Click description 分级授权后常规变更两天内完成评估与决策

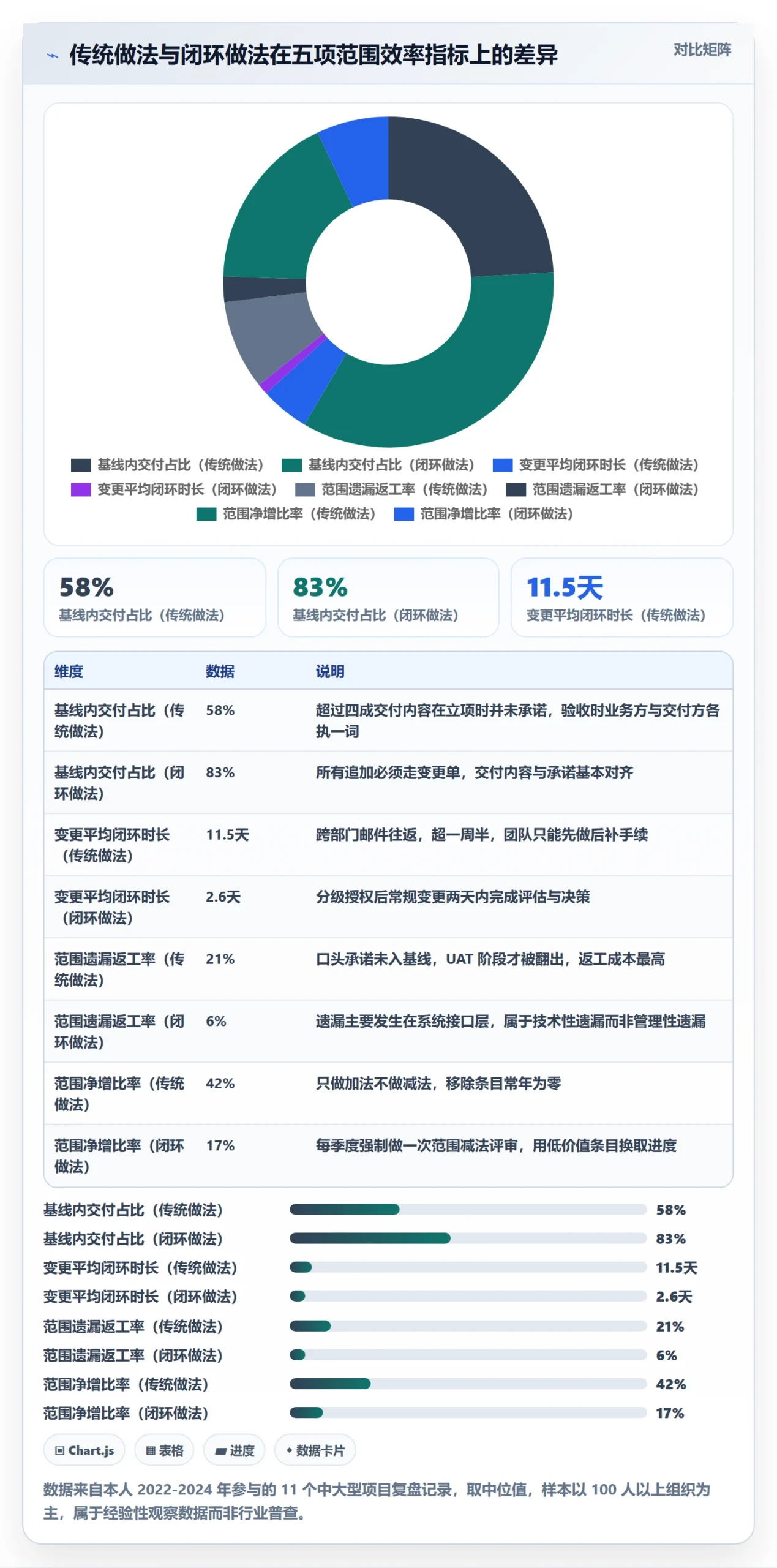tap(453, 897)
